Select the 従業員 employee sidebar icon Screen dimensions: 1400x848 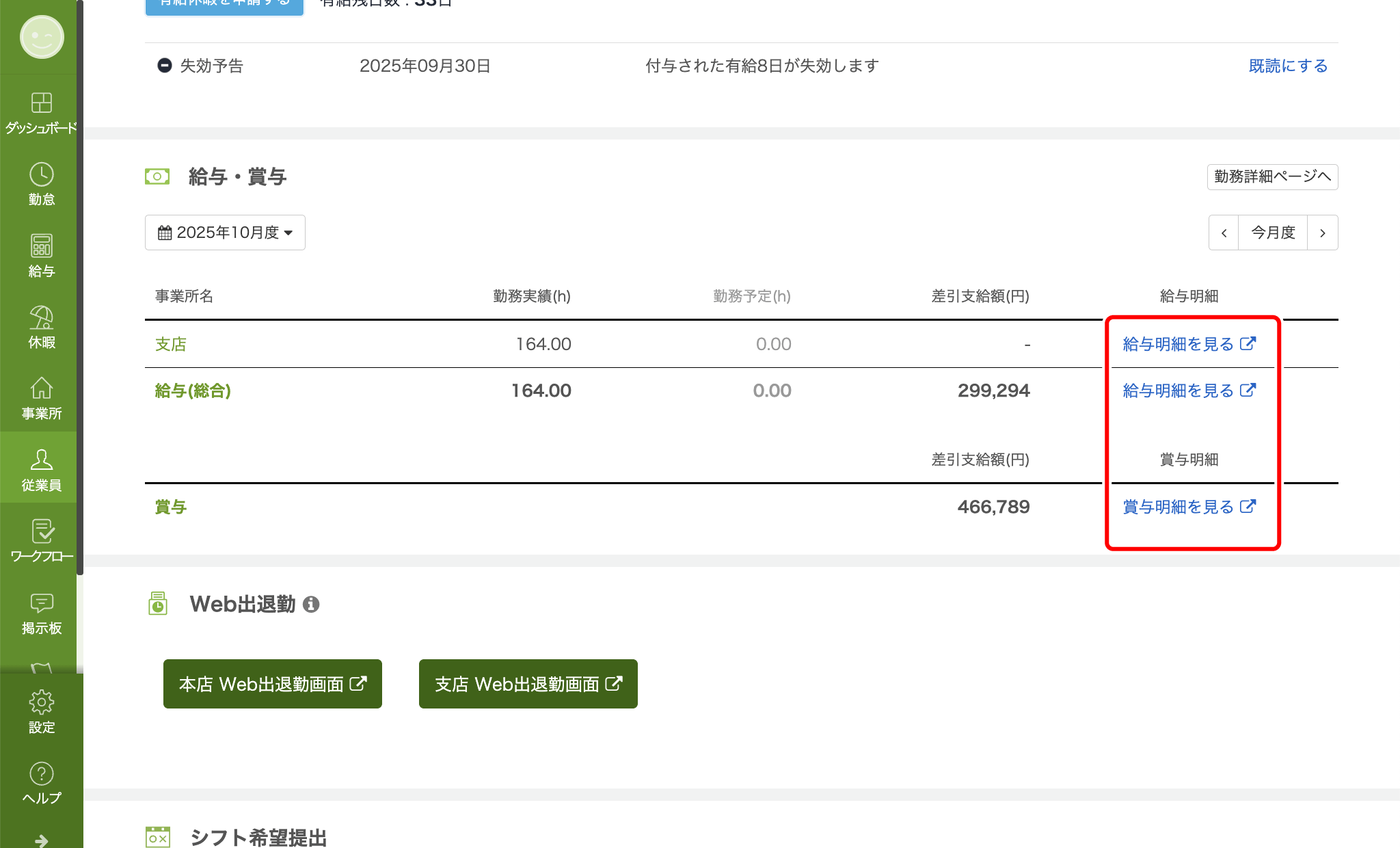(41, 468)
